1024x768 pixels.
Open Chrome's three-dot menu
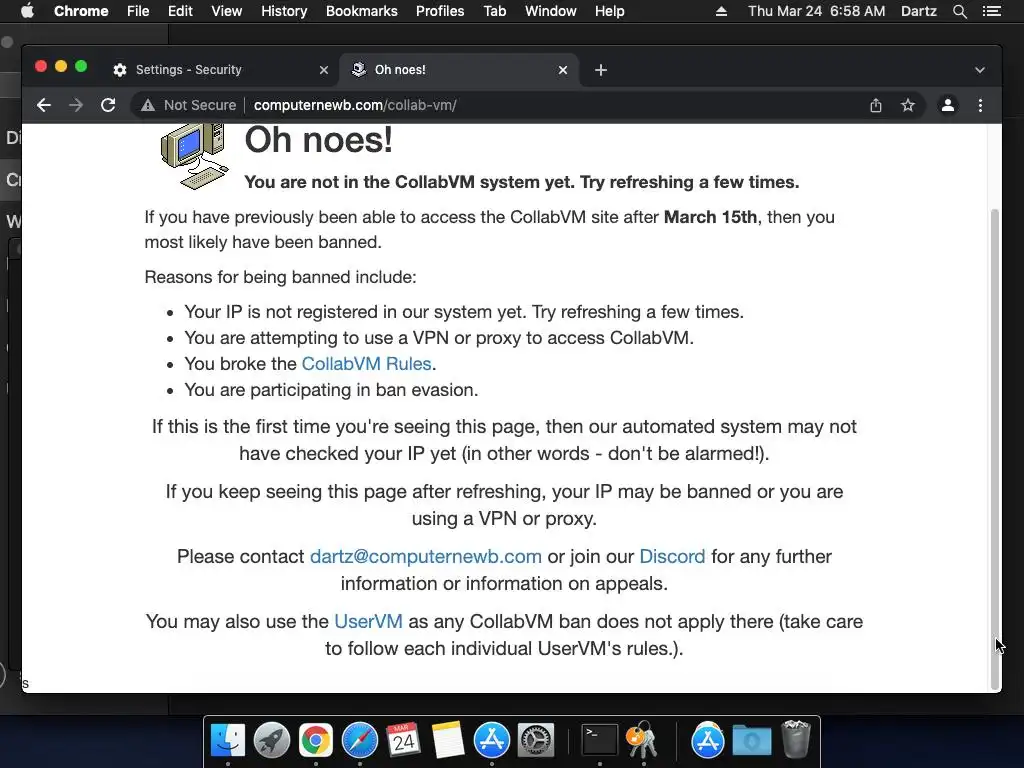point(980,105)
